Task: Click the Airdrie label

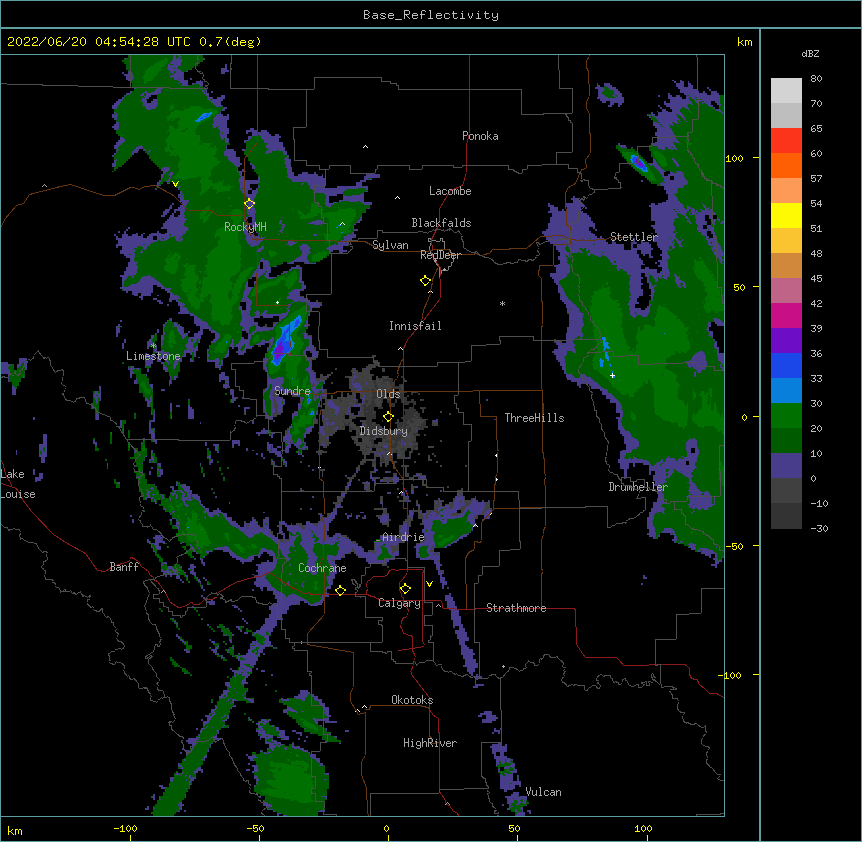Action: click(403, 537)
